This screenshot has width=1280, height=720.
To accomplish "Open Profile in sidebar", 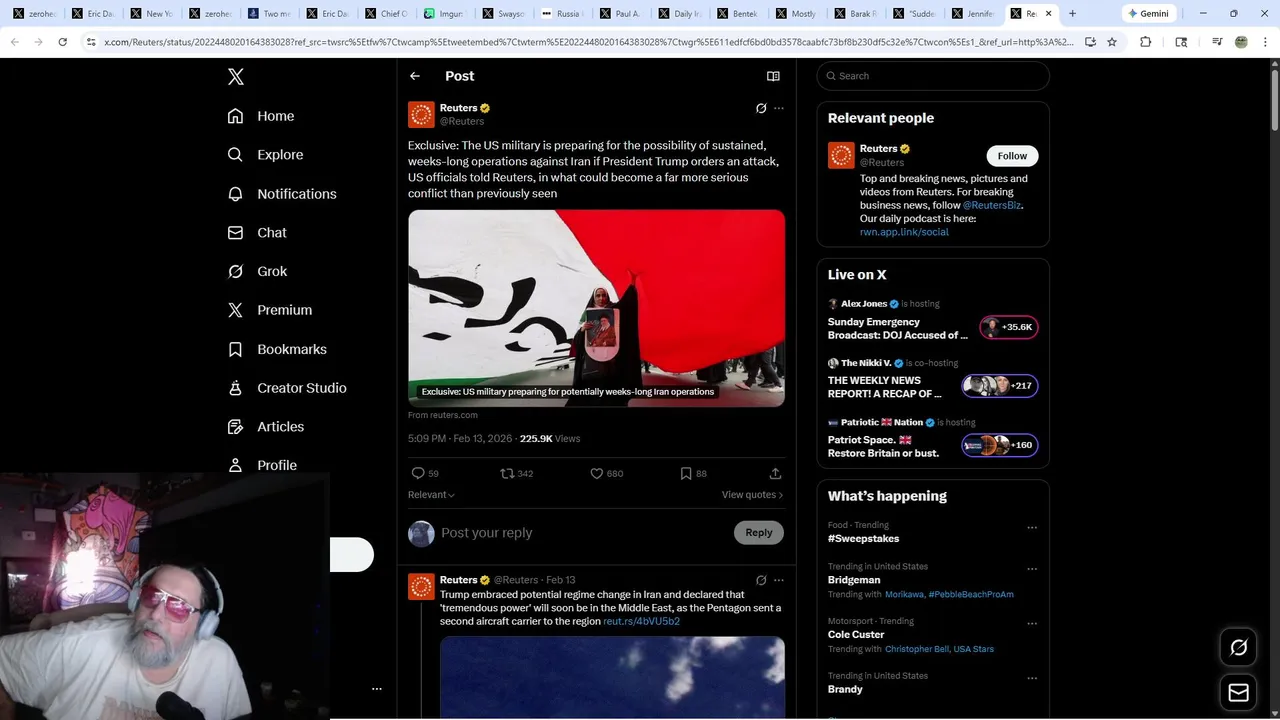I will point(262,465).
